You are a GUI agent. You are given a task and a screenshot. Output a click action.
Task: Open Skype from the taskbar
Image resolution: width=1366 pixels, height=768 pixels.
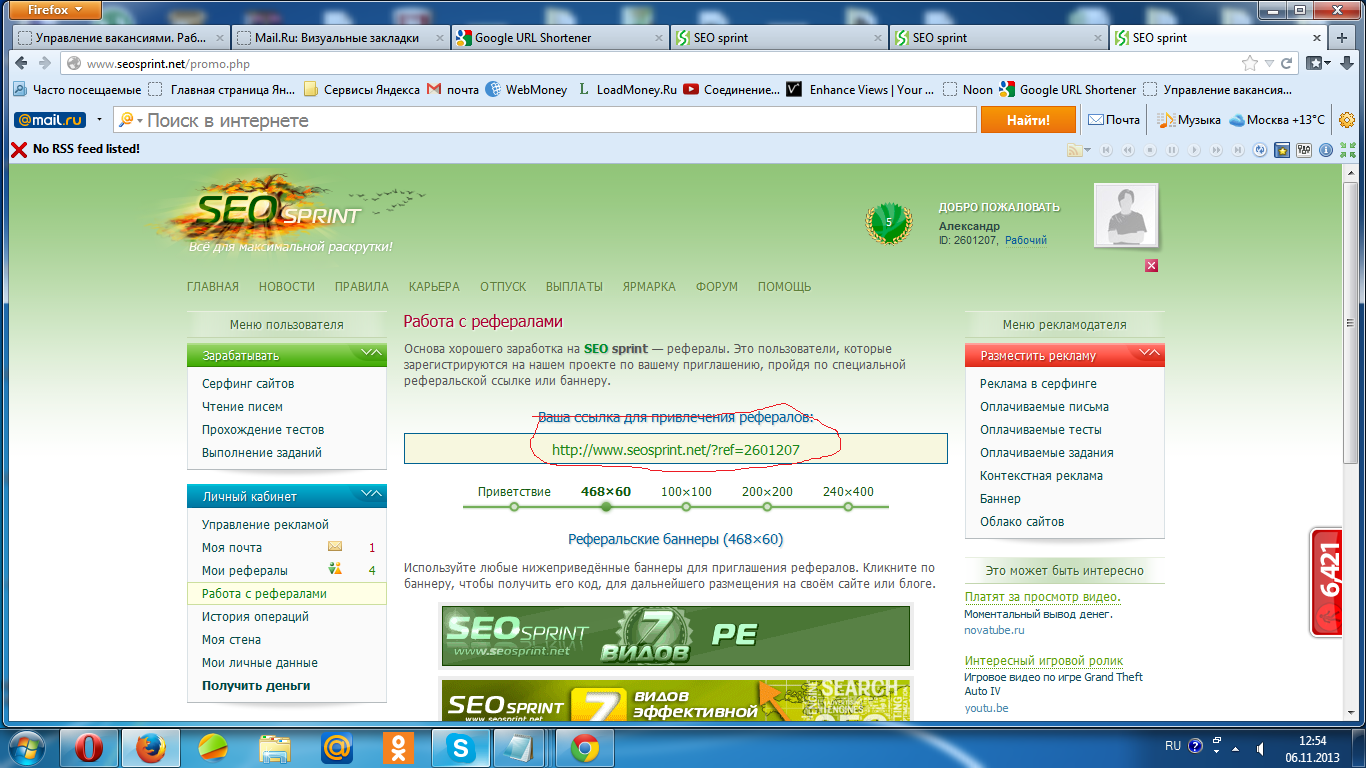[x=461, y=748]
